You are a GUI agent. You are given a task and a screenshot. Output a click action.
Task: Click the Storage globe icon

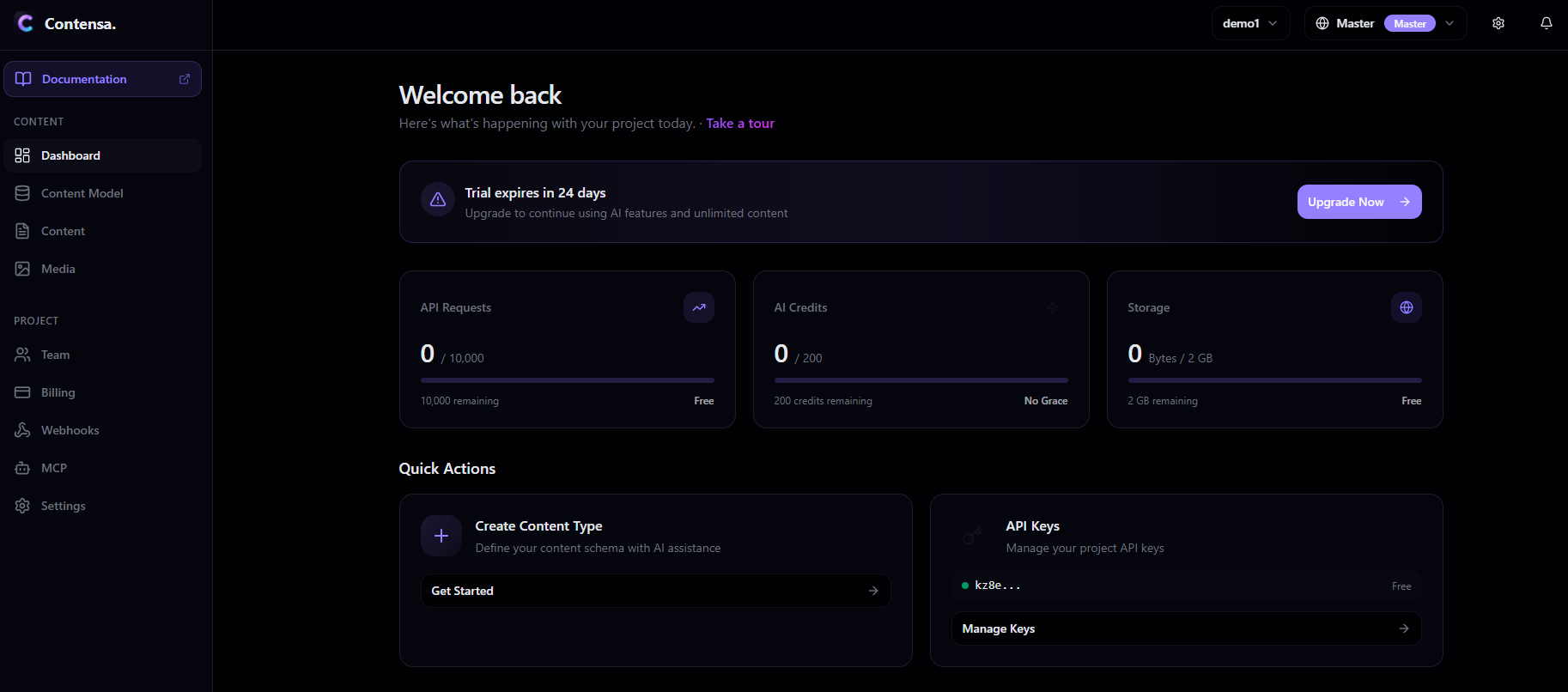(x=1407, y=307)
